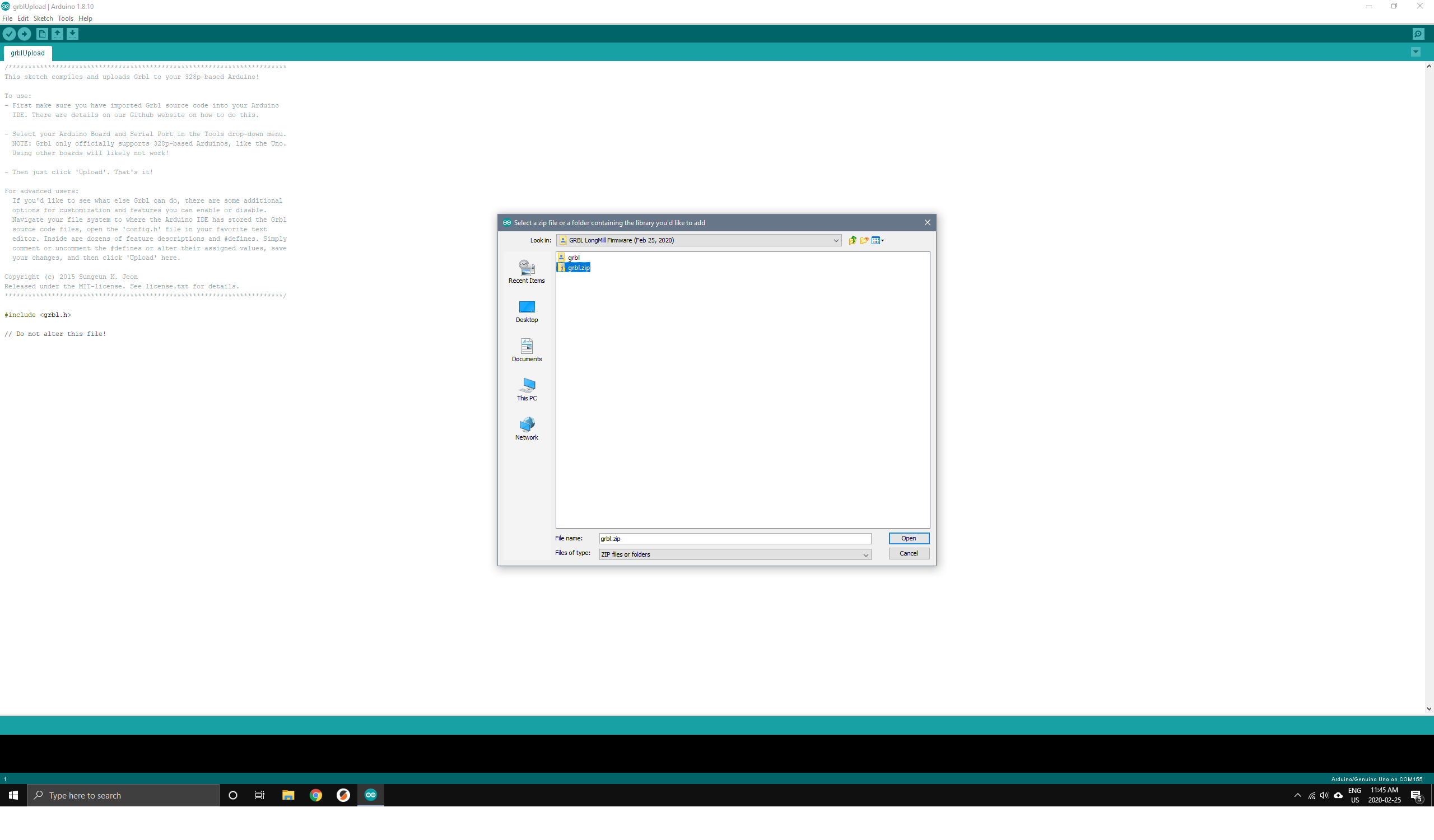Click the orange circular app taskbar icon

[343, 796]
